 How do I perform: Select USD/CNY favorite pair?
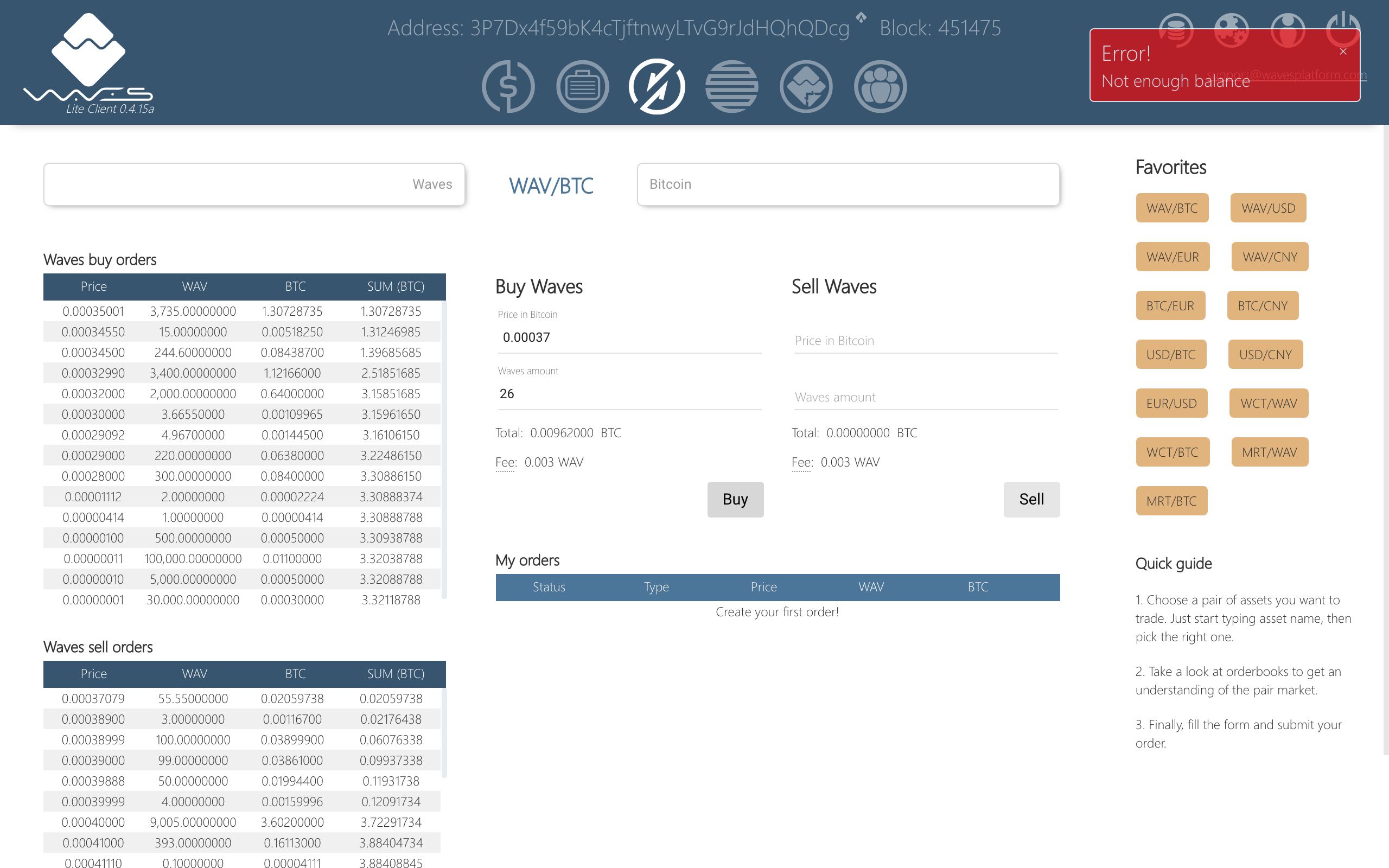tap(1266, 354)
